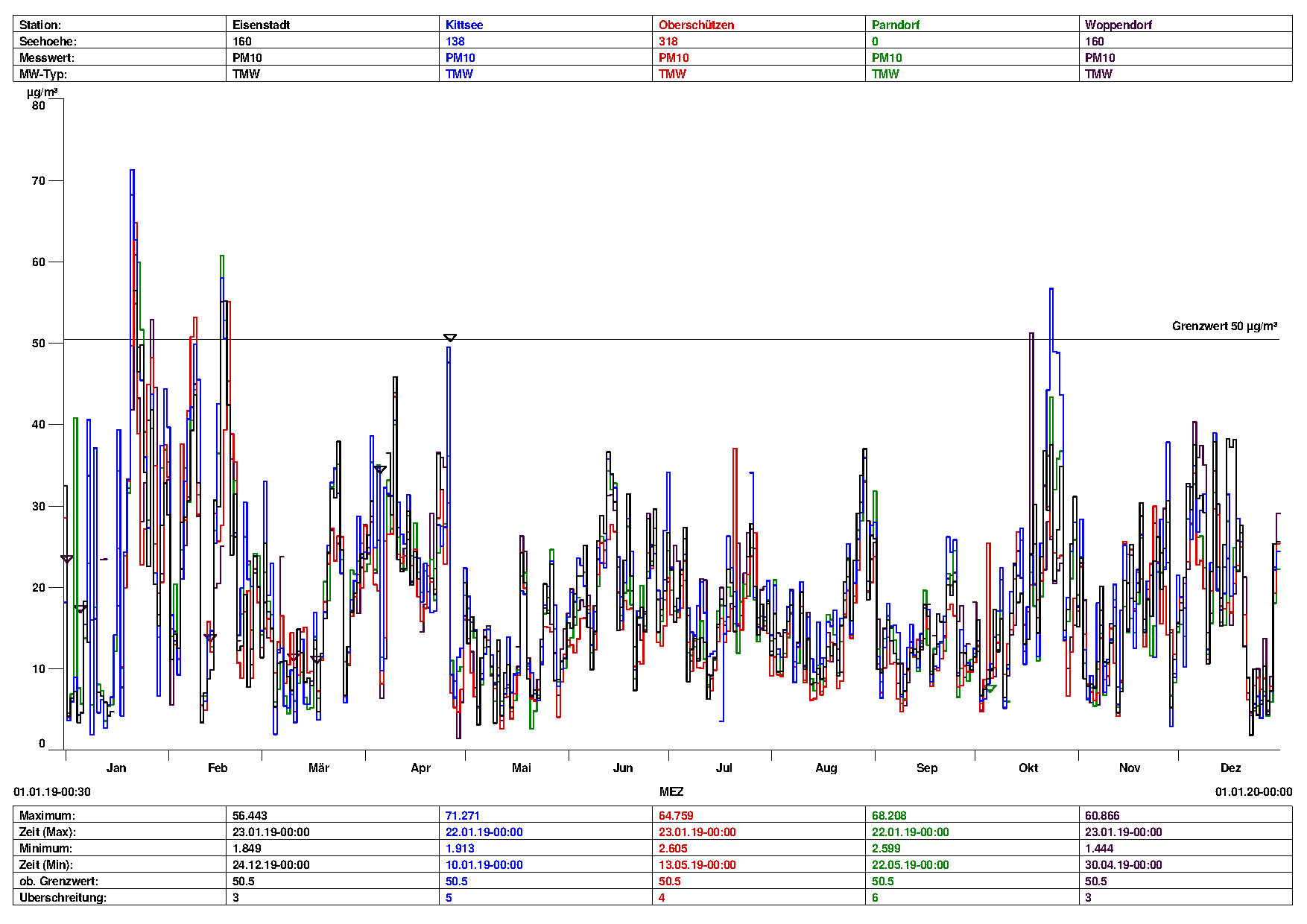Click the Nov month label

click(1130, 768)
